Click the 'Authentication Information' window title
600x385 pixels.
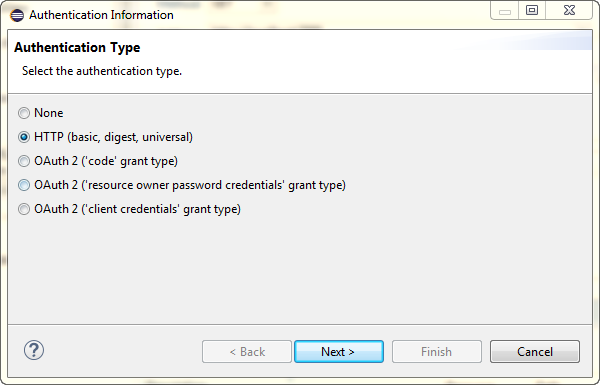click(x=101, y=15)
